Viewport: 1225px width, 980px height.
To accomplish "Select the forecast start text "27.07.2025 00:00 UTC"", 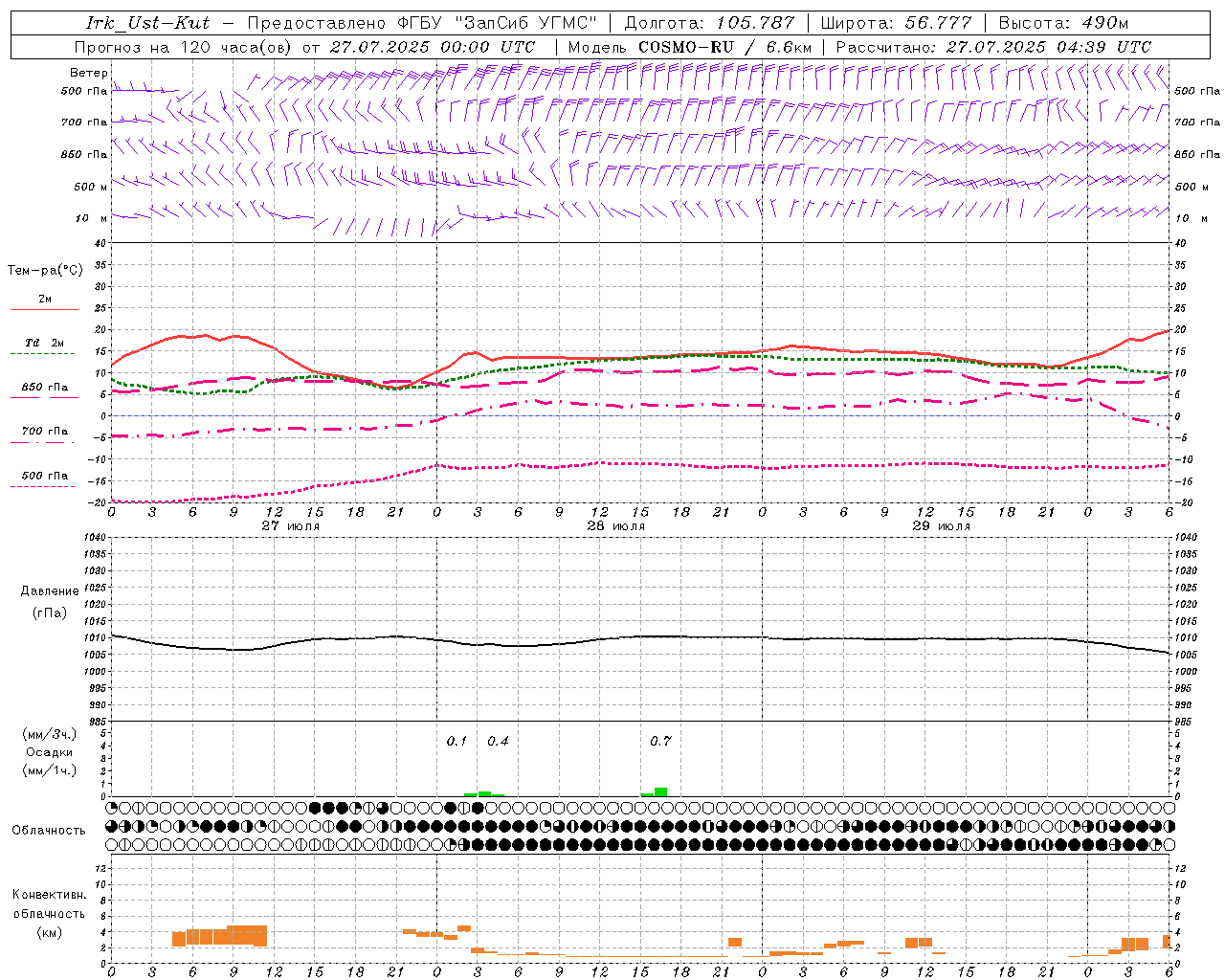I will pos(433,47).
